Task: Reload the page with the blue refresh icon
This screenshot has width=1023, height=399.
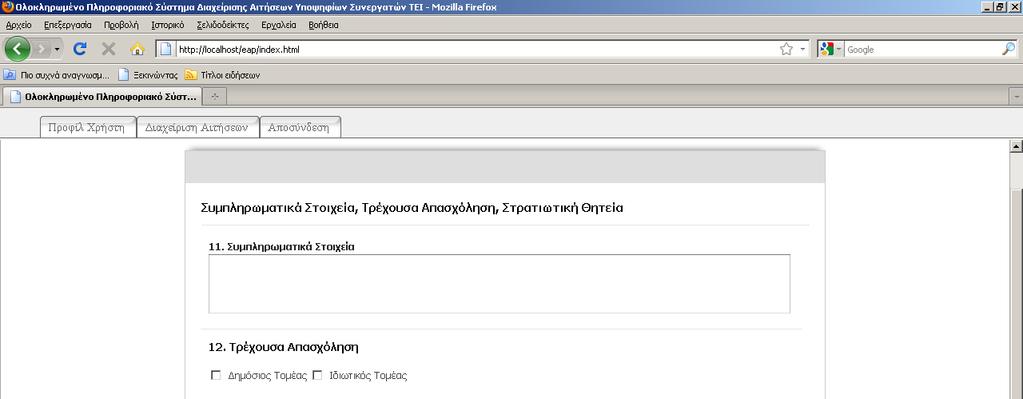Action: 80,49
